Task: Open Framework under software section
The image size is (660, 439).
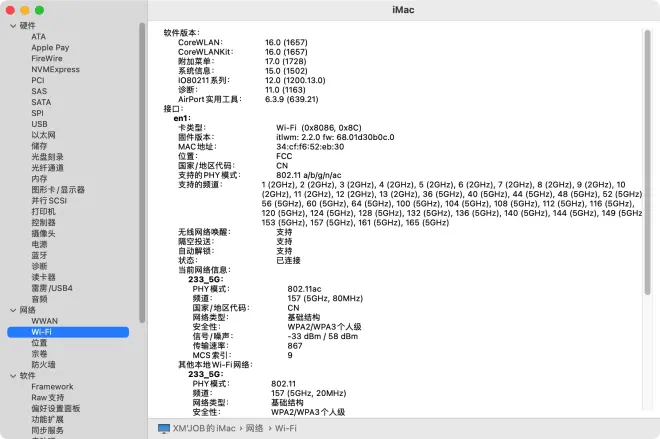Action: (x=52, y=386)
